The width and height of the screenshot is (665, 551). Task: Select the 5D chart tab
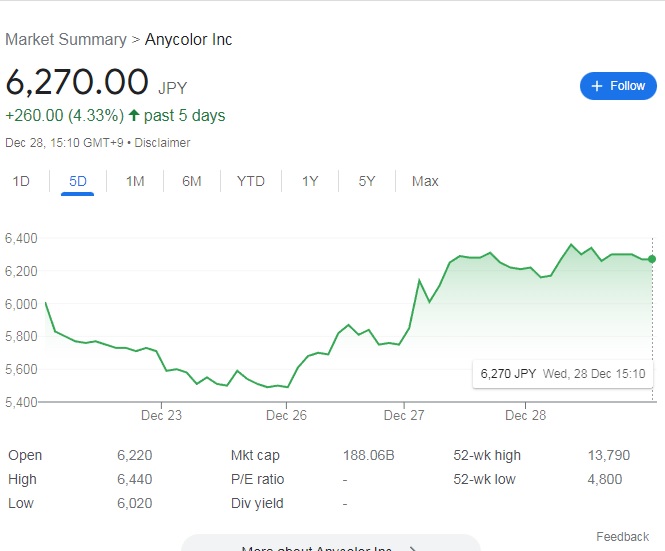[x=78, y=181]
